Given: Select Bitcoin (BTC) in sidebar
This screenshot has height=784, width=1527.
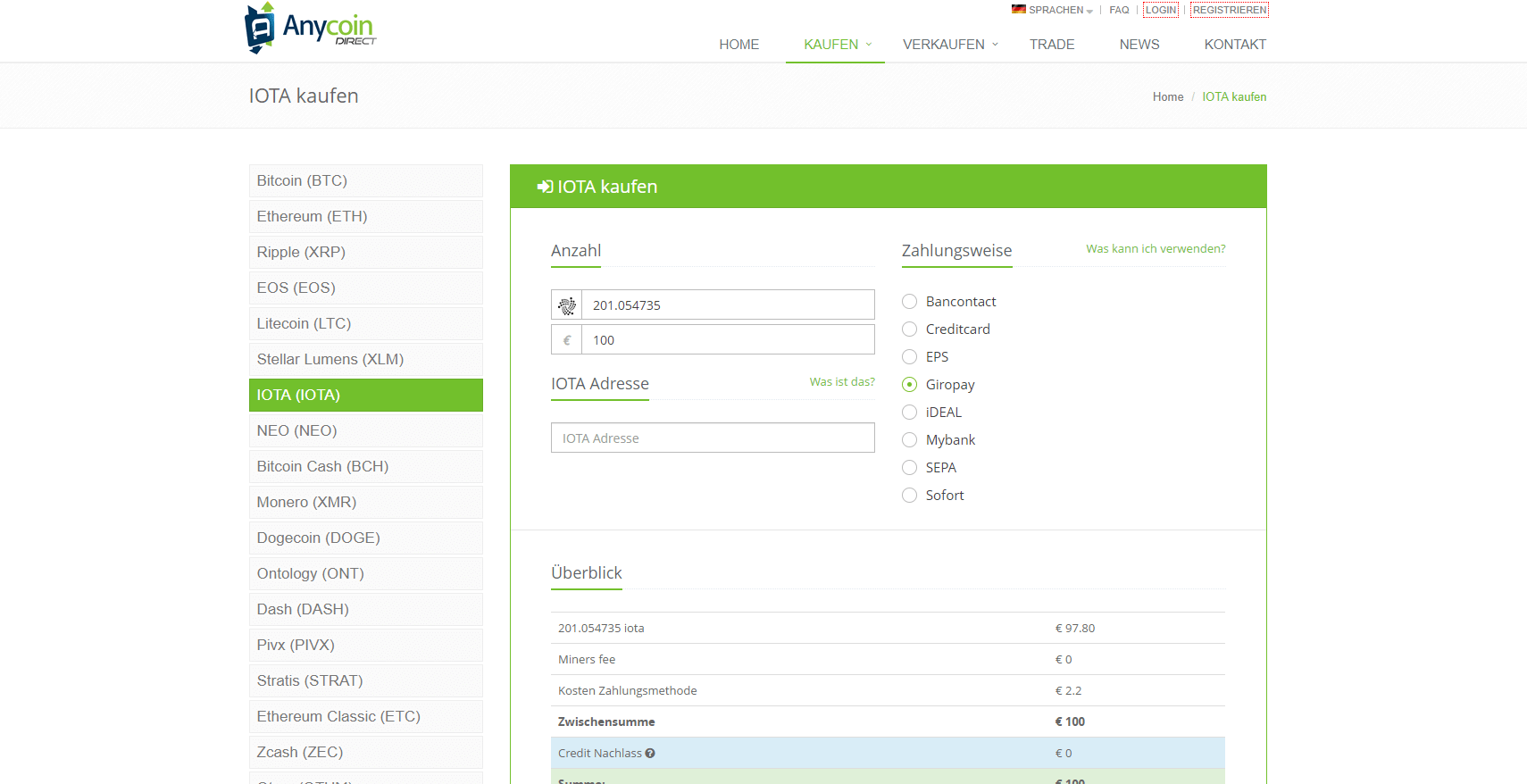Looking at the screenshot, I should pyautogui.click(x=366, y=180).
